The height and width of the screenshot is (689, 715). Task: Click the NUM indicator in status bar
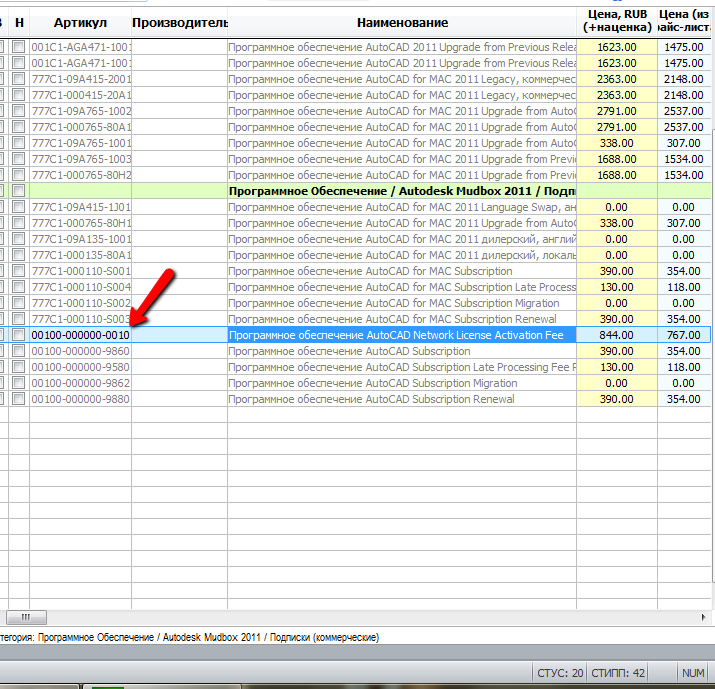(x=693, y=673)
